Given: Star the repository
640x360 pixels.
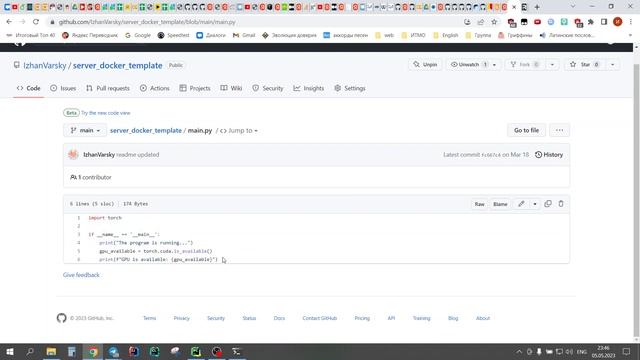Looking at the screenshot, I should (x=584, y=64).
